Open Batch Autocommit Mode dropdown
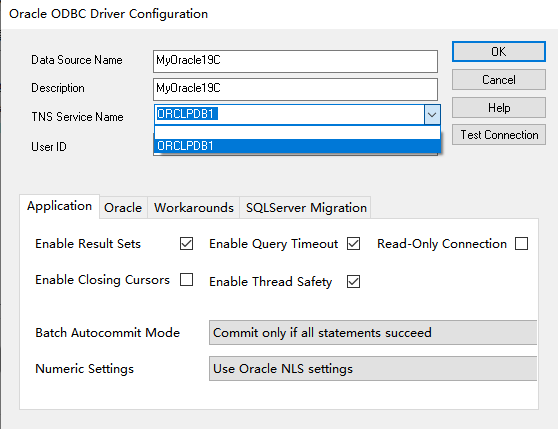Viewport: 558px width, 429px height. coord(373,333)
